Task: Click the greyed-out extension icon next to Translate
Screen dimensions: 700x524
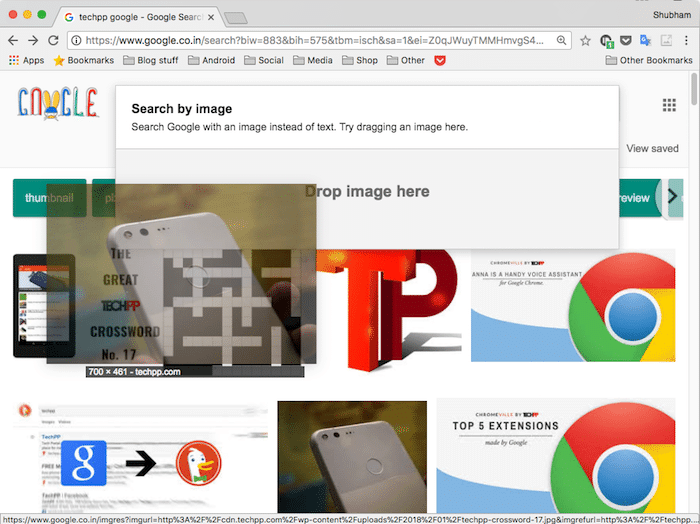Action: (x=666, y=41)
